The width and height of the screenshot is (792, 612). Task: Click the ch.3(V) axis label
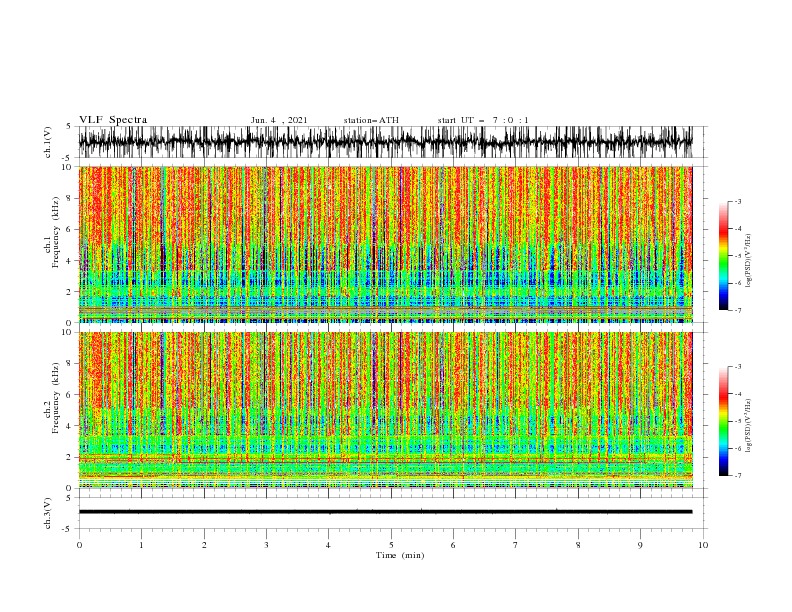pos(47,513)
